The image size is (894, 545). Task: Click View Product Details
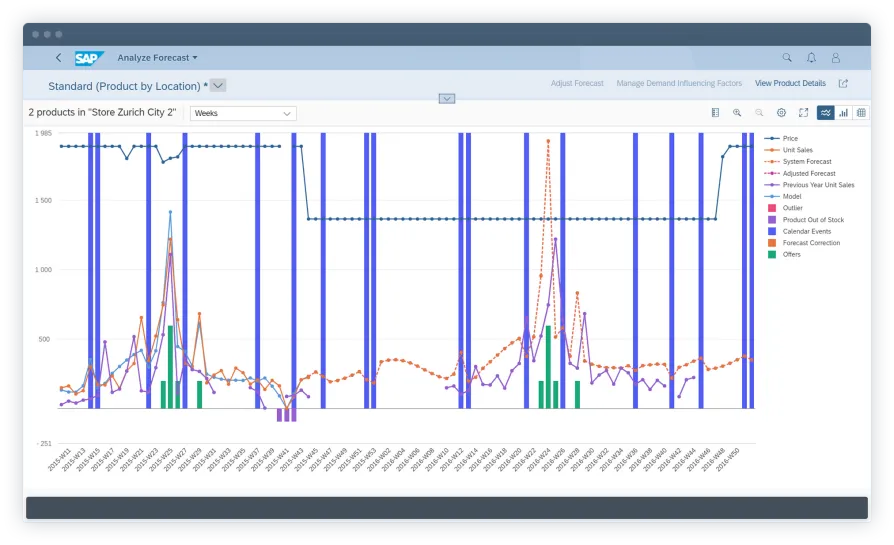click(x=790, y=84)
